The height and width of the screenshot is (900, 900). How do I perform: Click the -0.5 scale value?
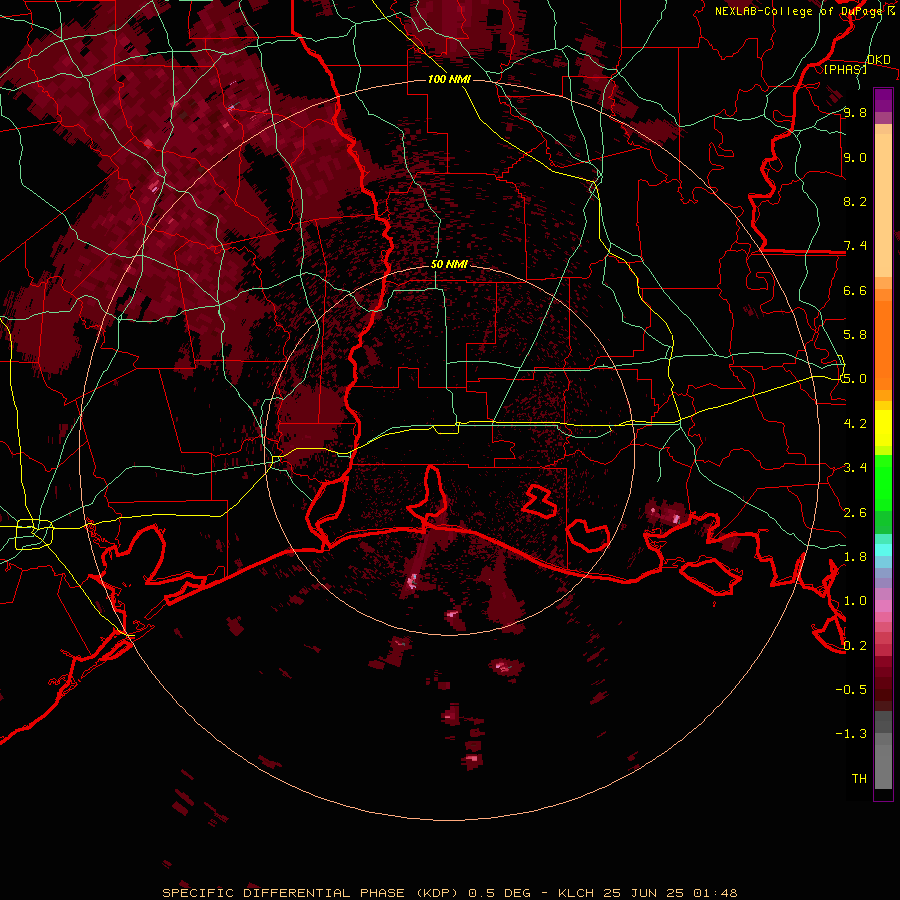click(851, 690)
